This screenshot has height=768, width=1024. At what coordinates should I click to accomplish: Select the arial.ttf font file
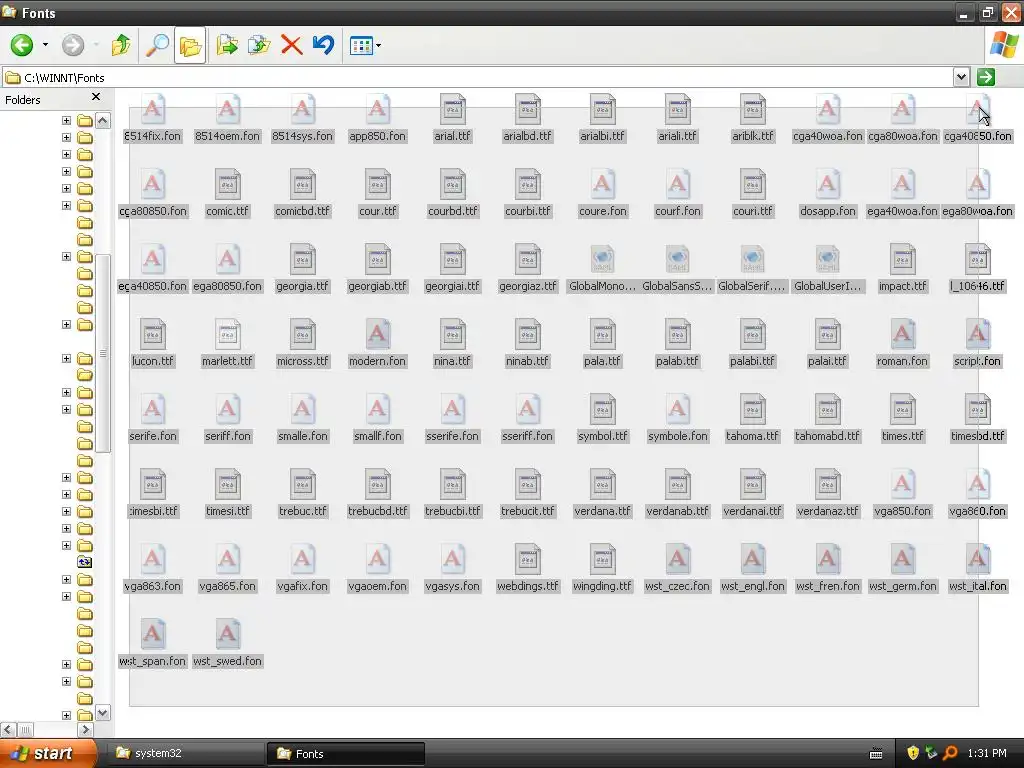(452, 119)
